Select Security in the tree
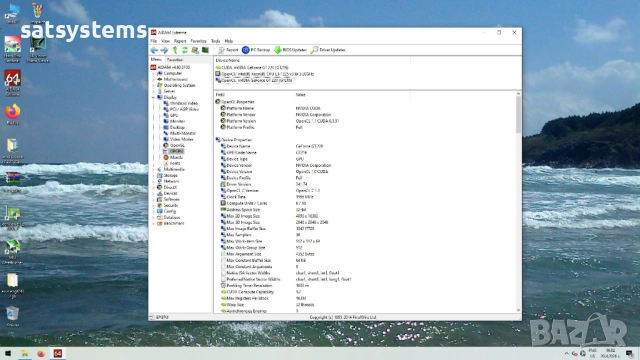The width and height of the screenshot is (640, 360). pyautogui.click(x=168, y=205)
